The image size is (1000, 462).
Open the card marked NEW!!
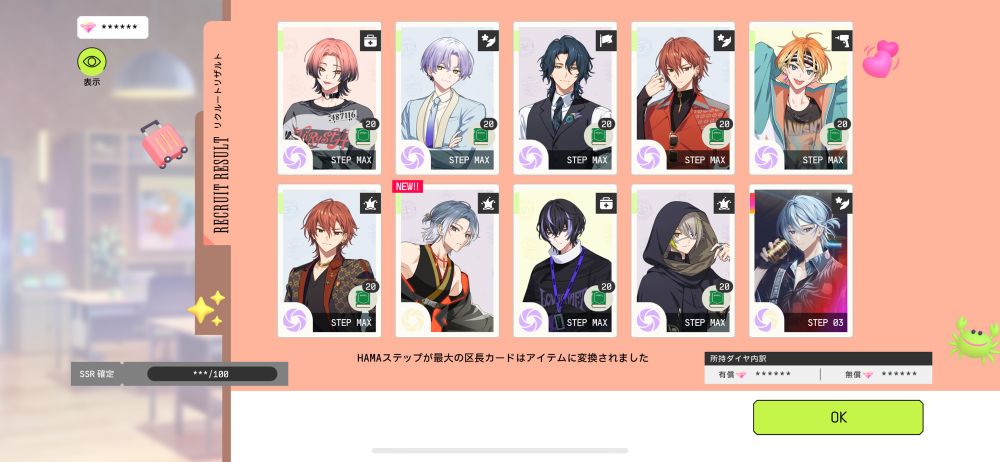click(447, 260)
